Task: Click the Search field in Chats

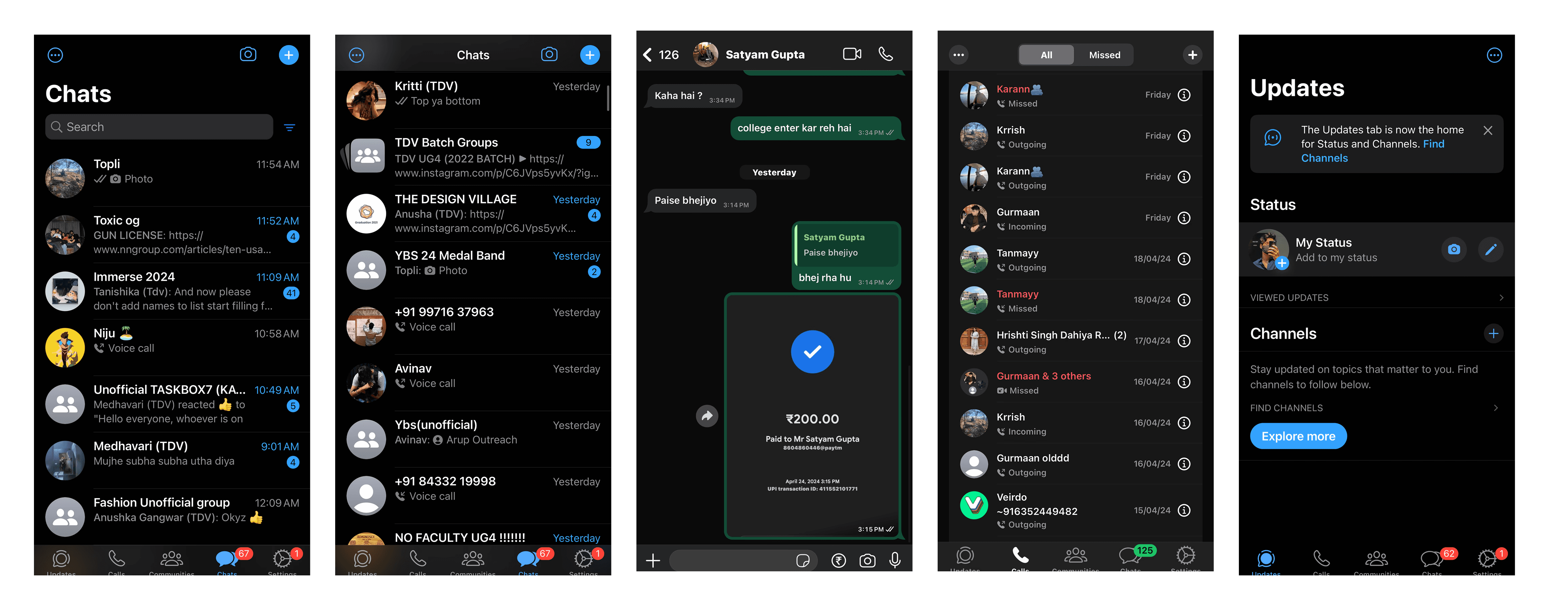Action: tap(159, 127)
